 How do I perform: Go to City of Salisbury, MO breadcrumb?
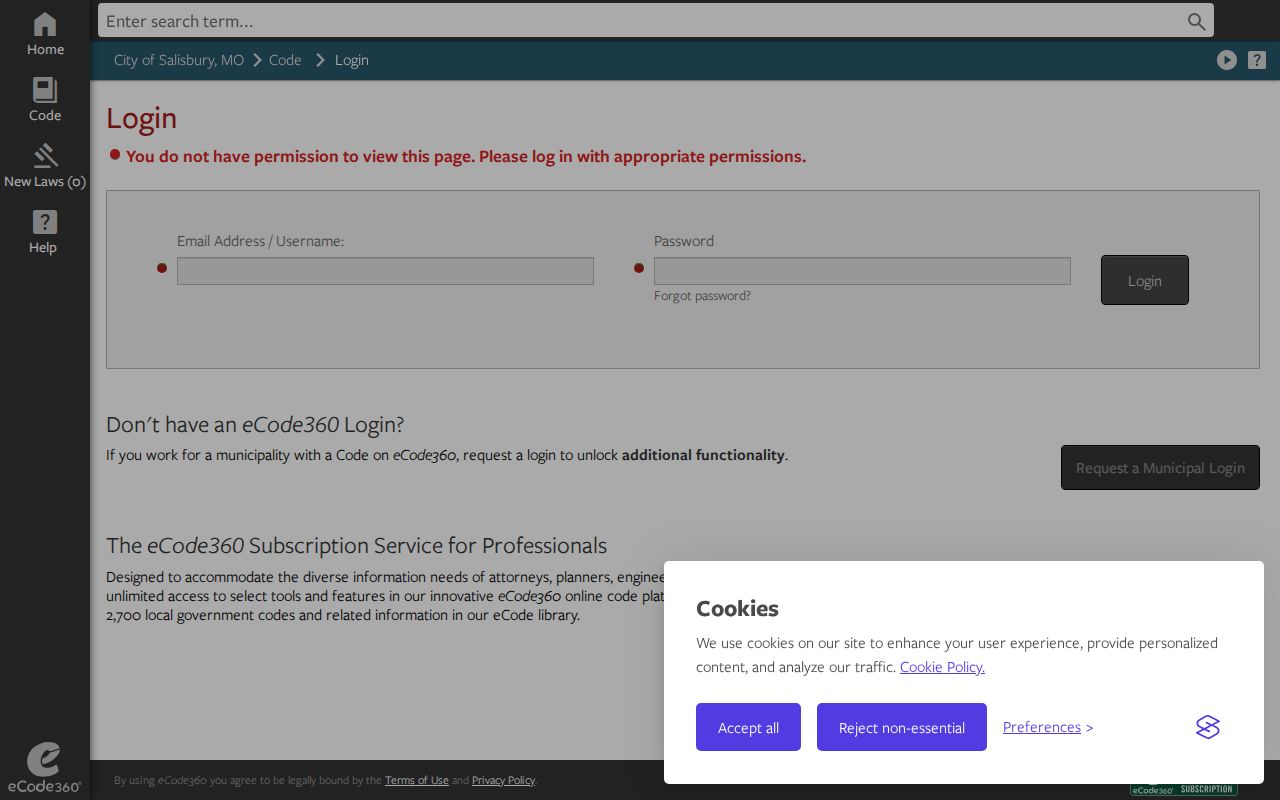tap(179, 60)
